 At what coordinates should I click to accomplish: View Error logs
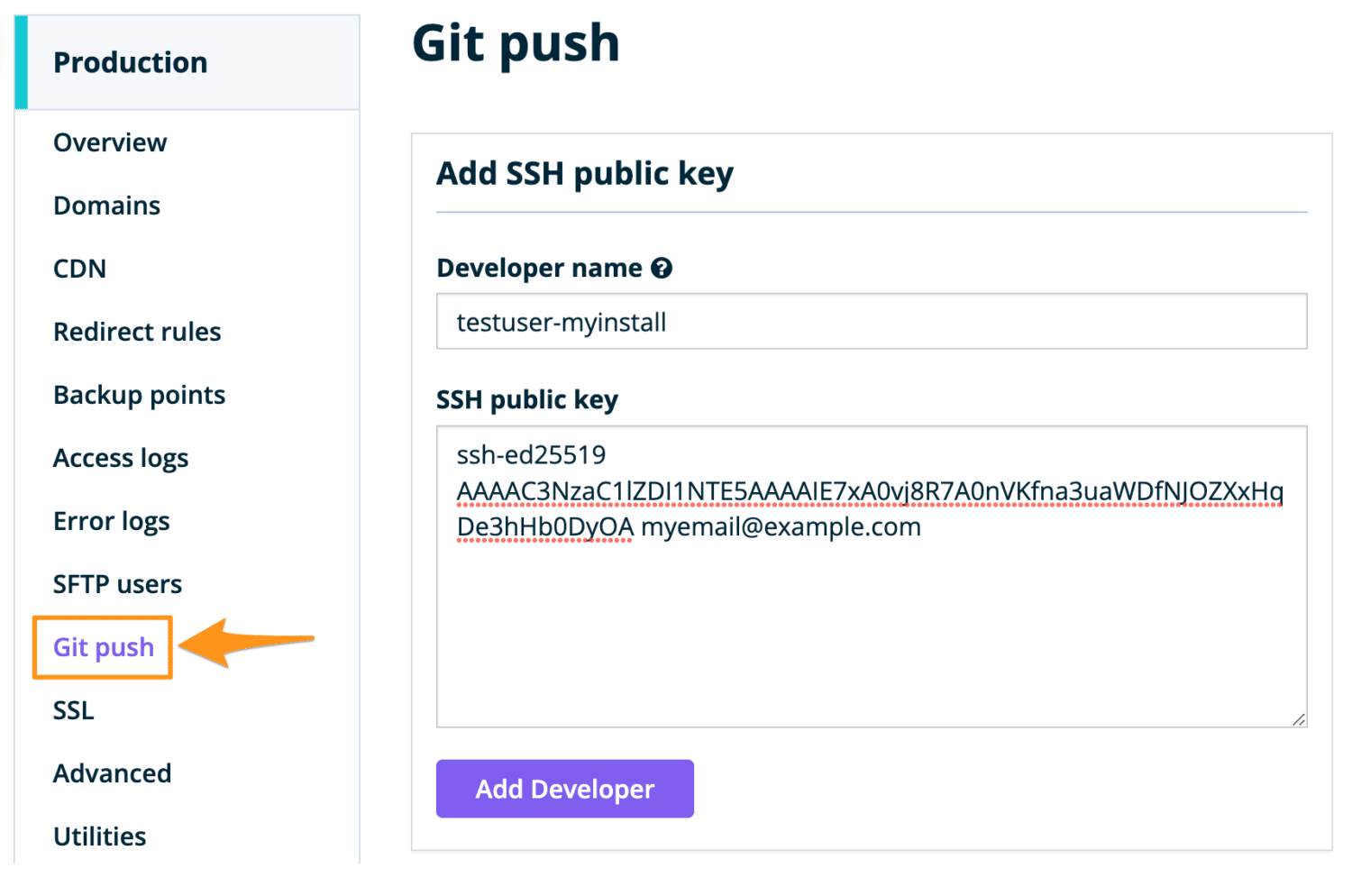(x=111, y=520)
